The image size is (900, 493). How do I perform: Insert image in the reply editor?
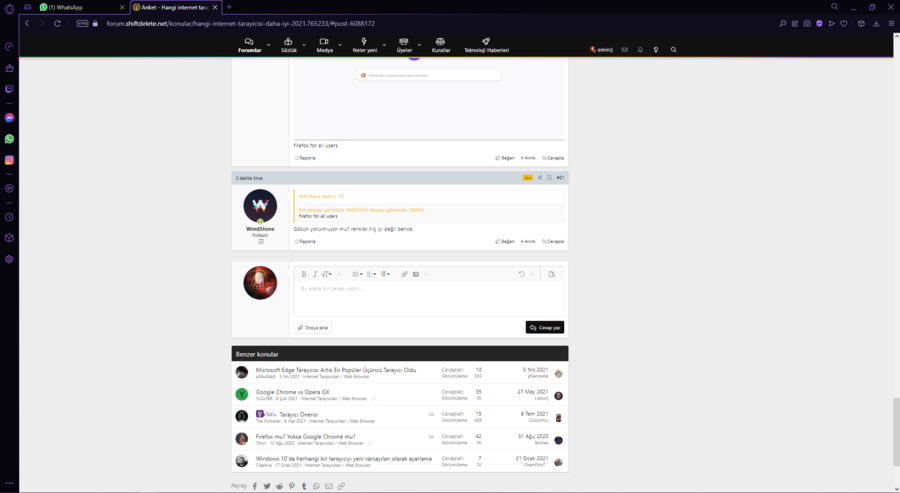(x=416, y=274)
